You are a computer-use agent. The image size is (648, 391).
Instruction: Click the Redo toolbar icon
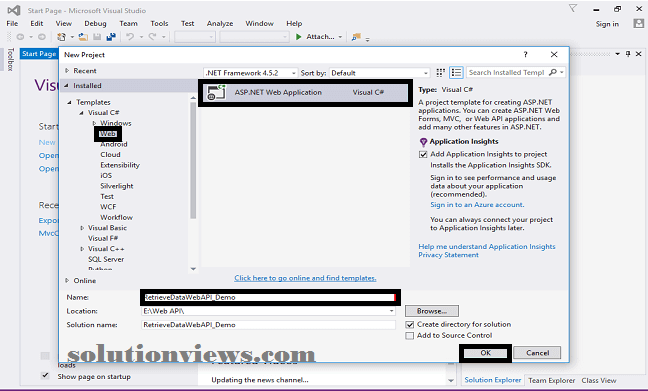point(152,37)
